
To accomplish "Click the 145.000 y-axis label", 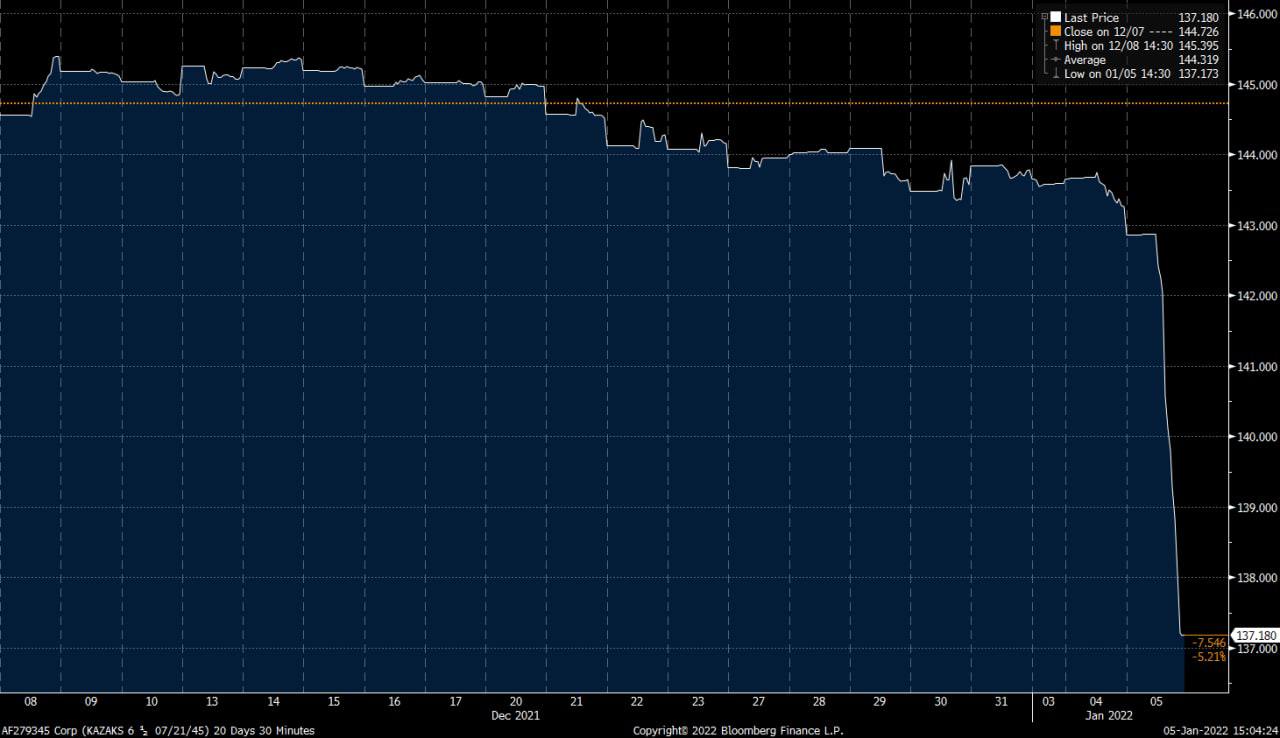I will click(x=1257, y=85).
